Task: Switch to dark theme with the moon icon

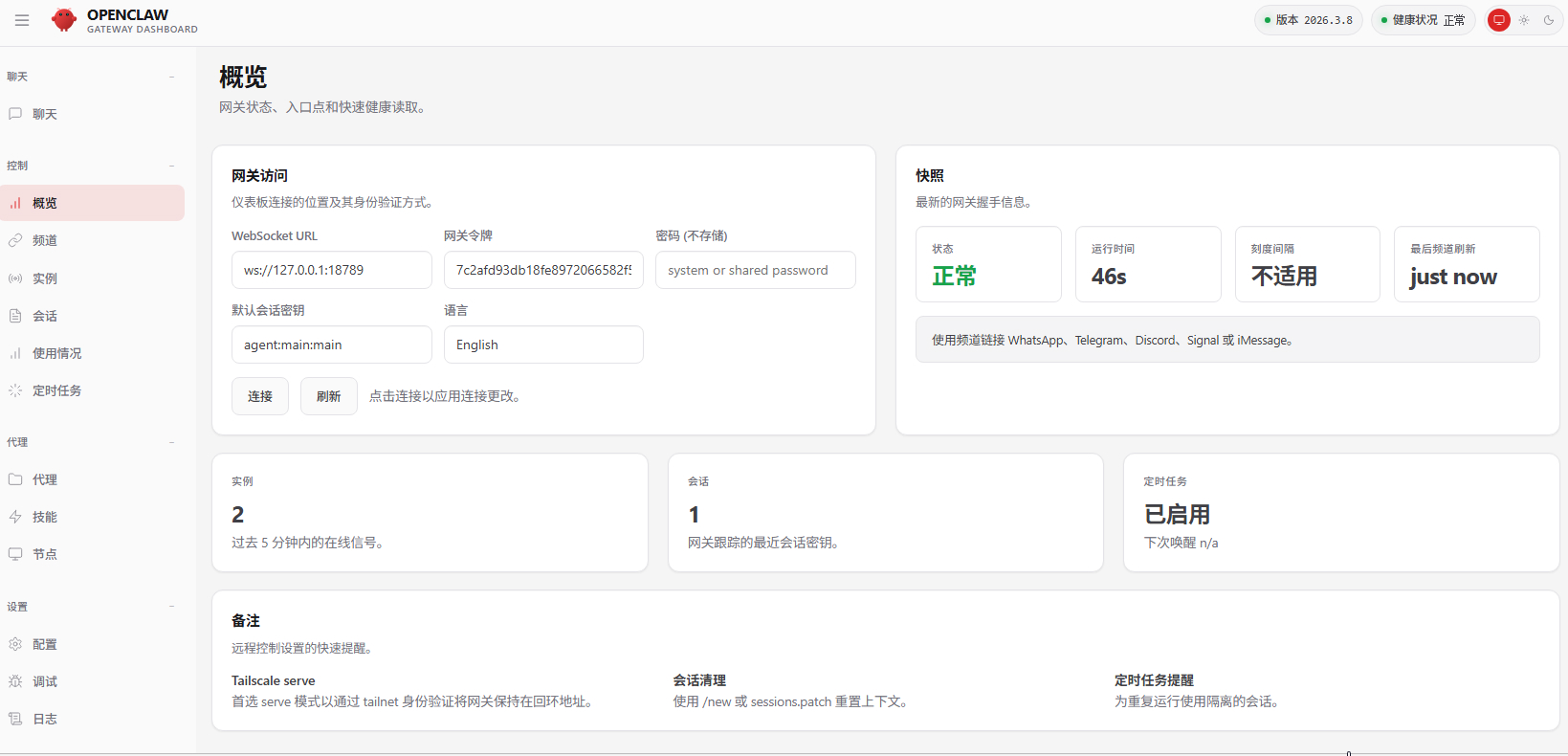Action: 1549,20
